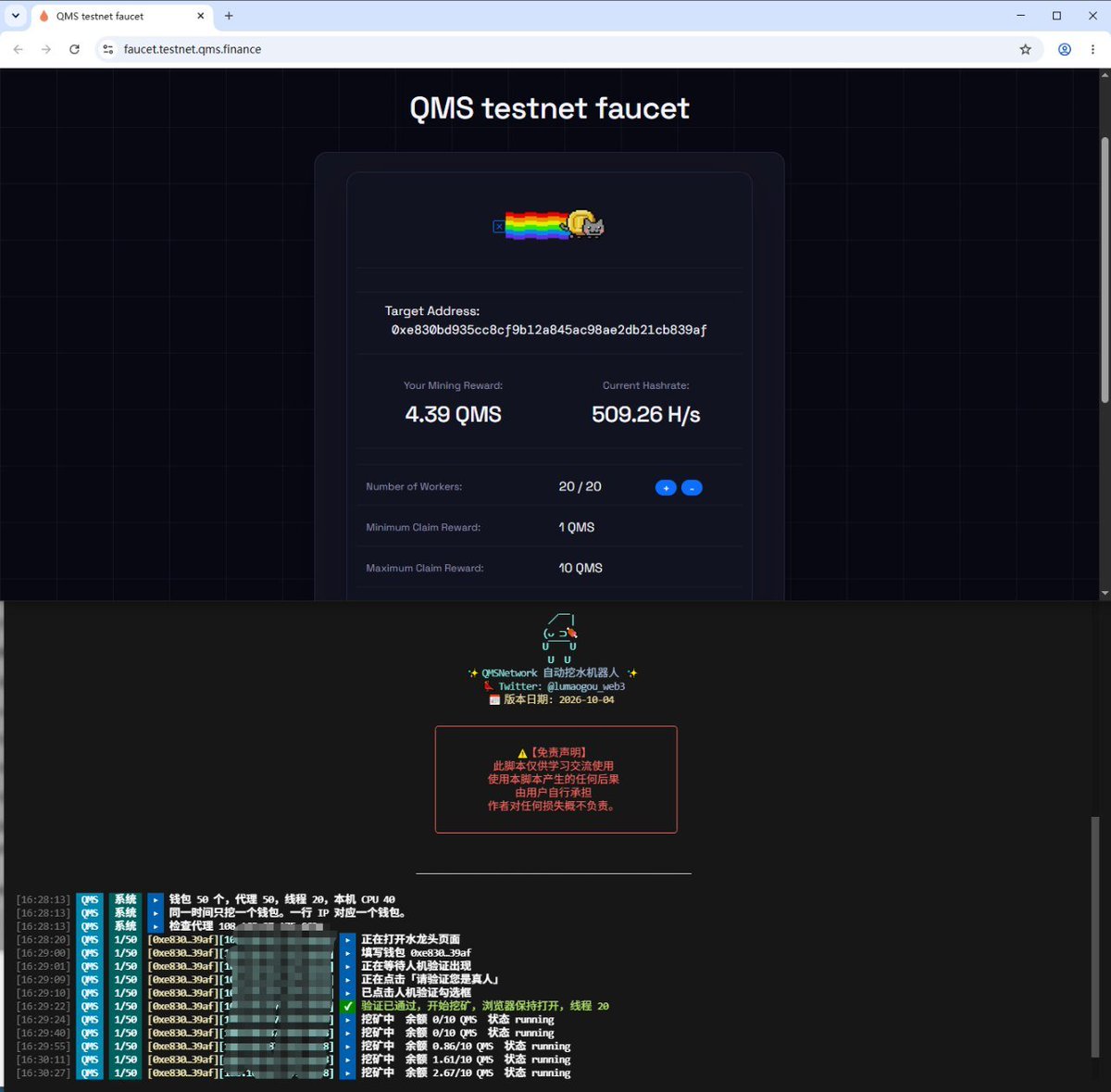Click the mining reward value "4.39 QMS"
The height and width of the screenshot is (1092, 1111).
tap(453, 414)
